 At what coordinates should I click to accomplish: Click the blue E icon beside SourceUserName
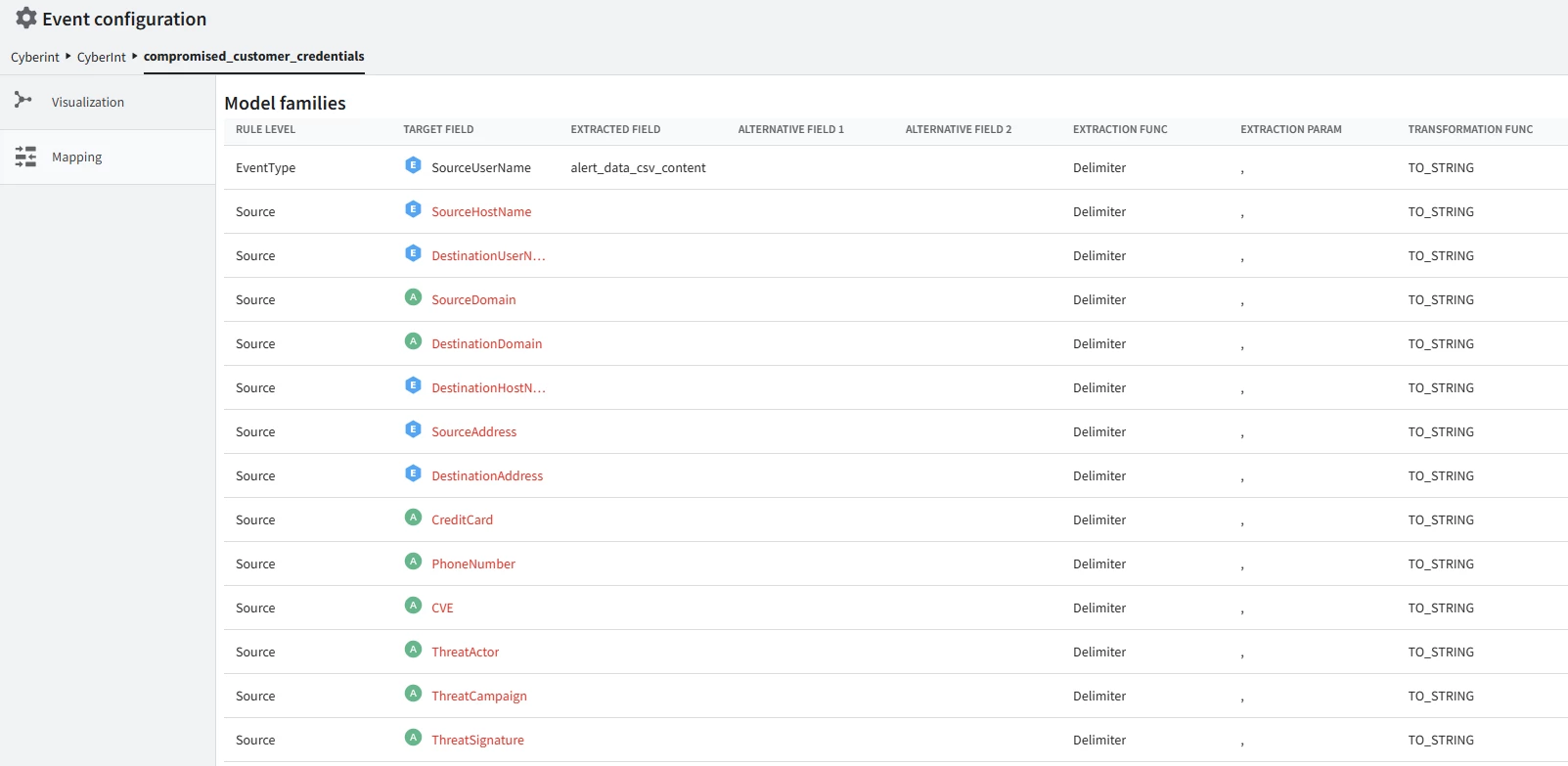[x=413, y=165]
